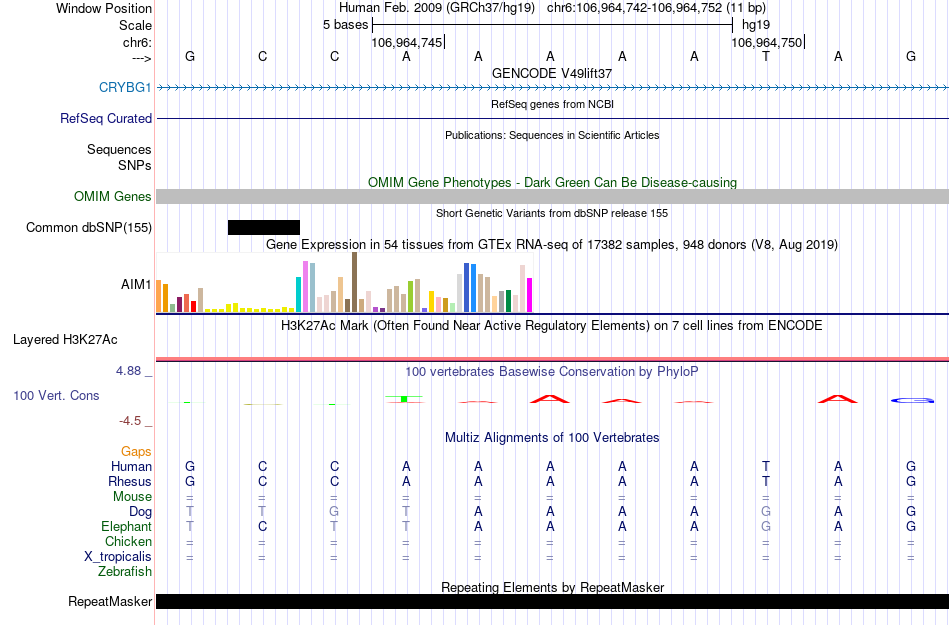This screenshot has height=625, width=950.
Task: Click the 100 vertebrates Basewise Conservation title
Action: 552,372
